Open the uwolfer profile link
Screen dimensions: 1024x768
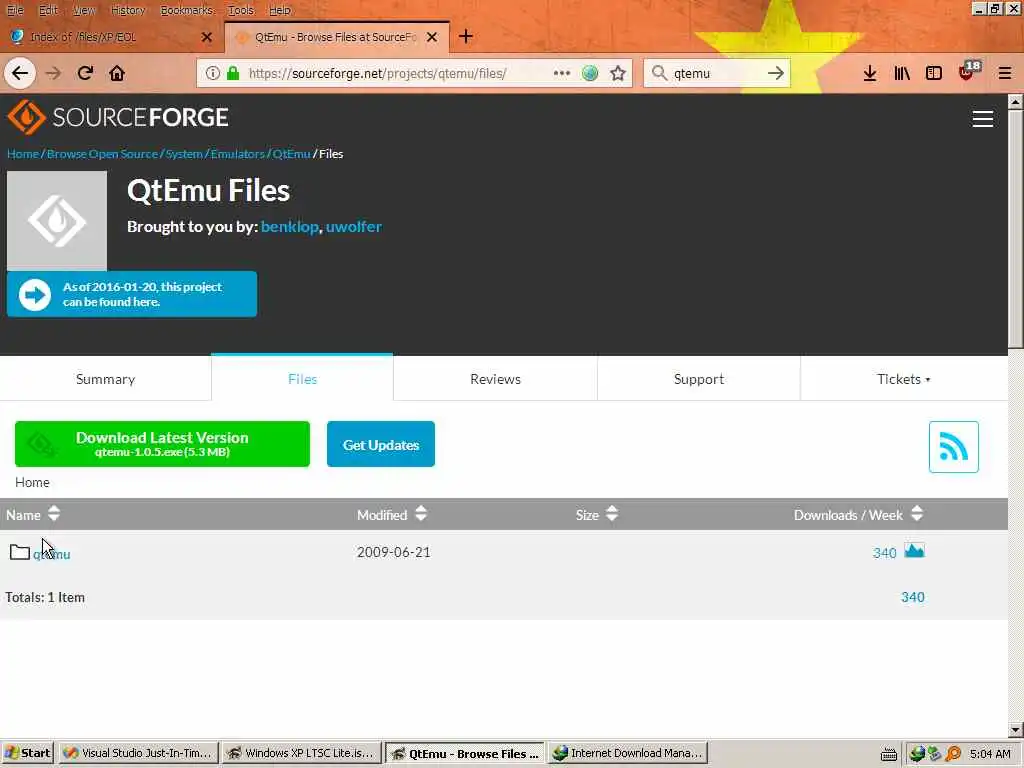[x=353, y=227]
